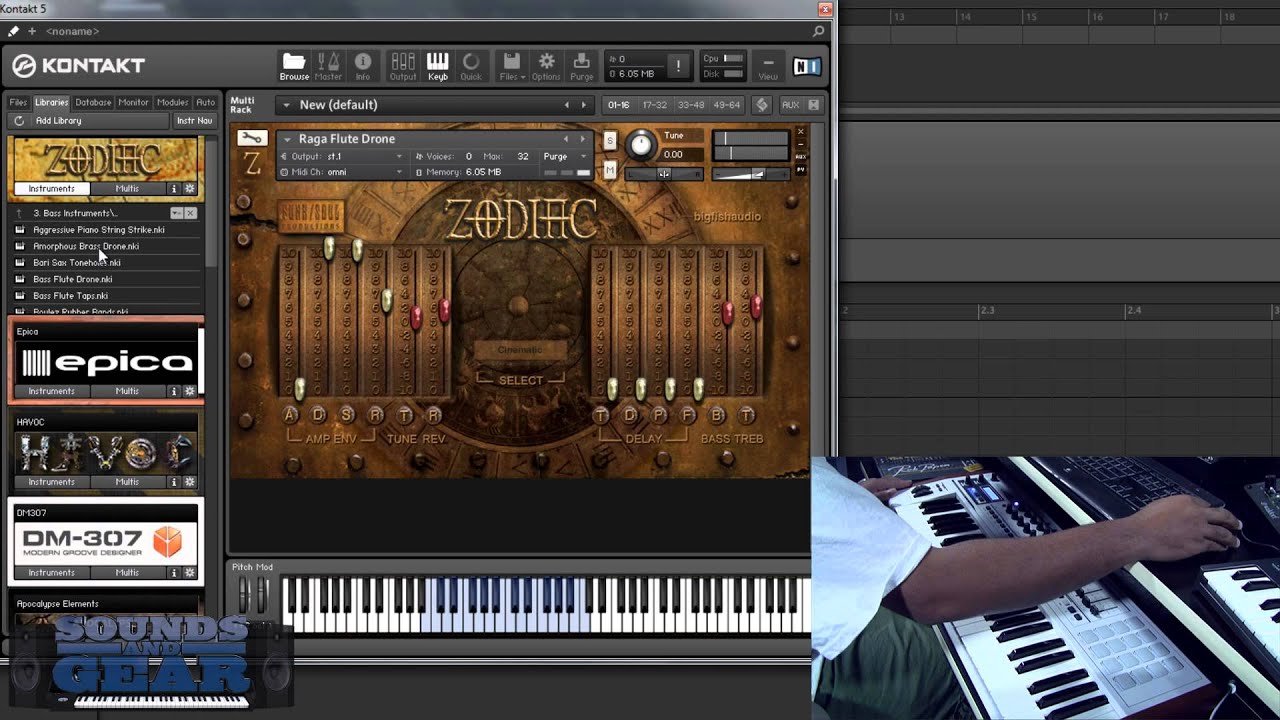Image resolution: width=1280 pixels, height=720 pixels.
Task: Open the Bass Instruments folder dropdown arrow
Action: click(176, 213)
